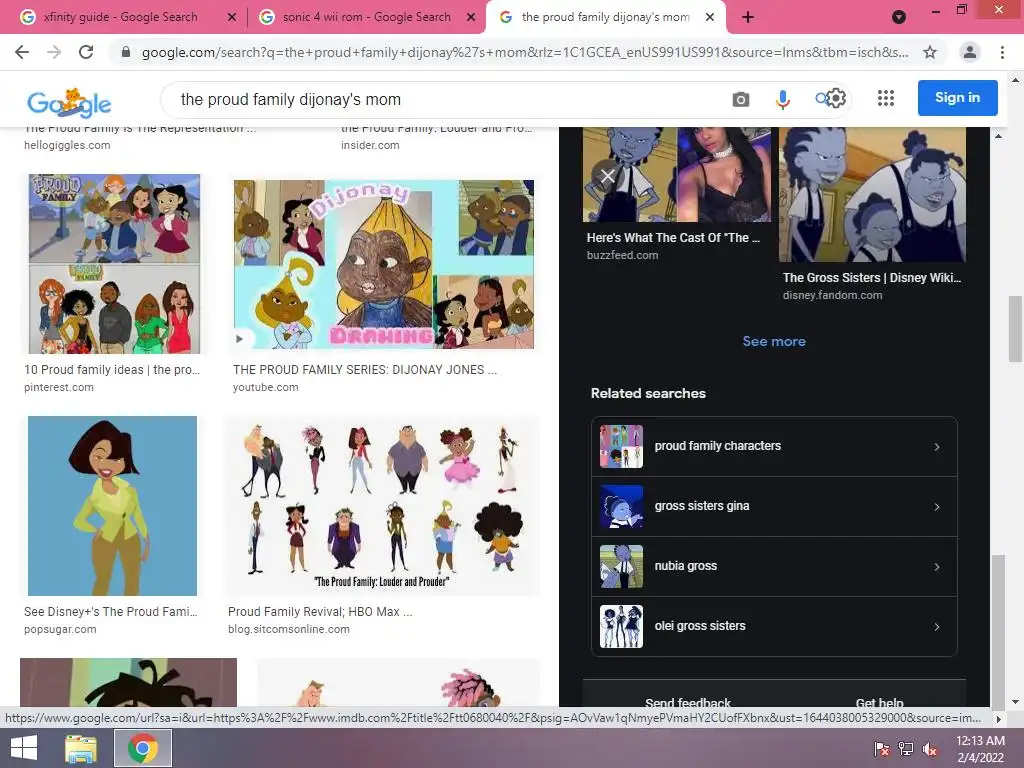The width and height of the screenshot is (1024, 768).
Task: View site information padlock icon
Action: (126, 52)
